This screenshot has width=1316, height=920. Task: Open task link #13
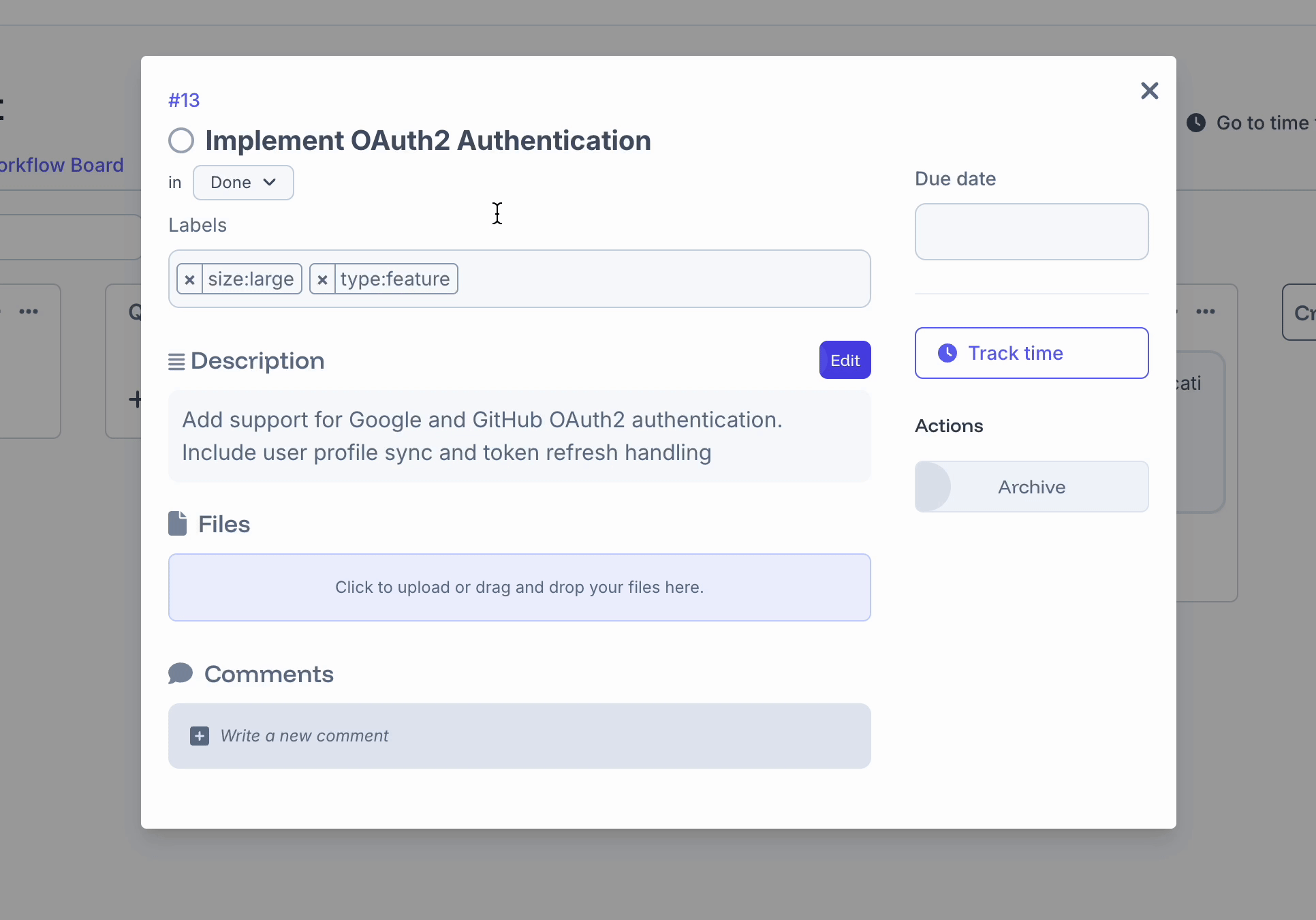[x=184, y=100]
